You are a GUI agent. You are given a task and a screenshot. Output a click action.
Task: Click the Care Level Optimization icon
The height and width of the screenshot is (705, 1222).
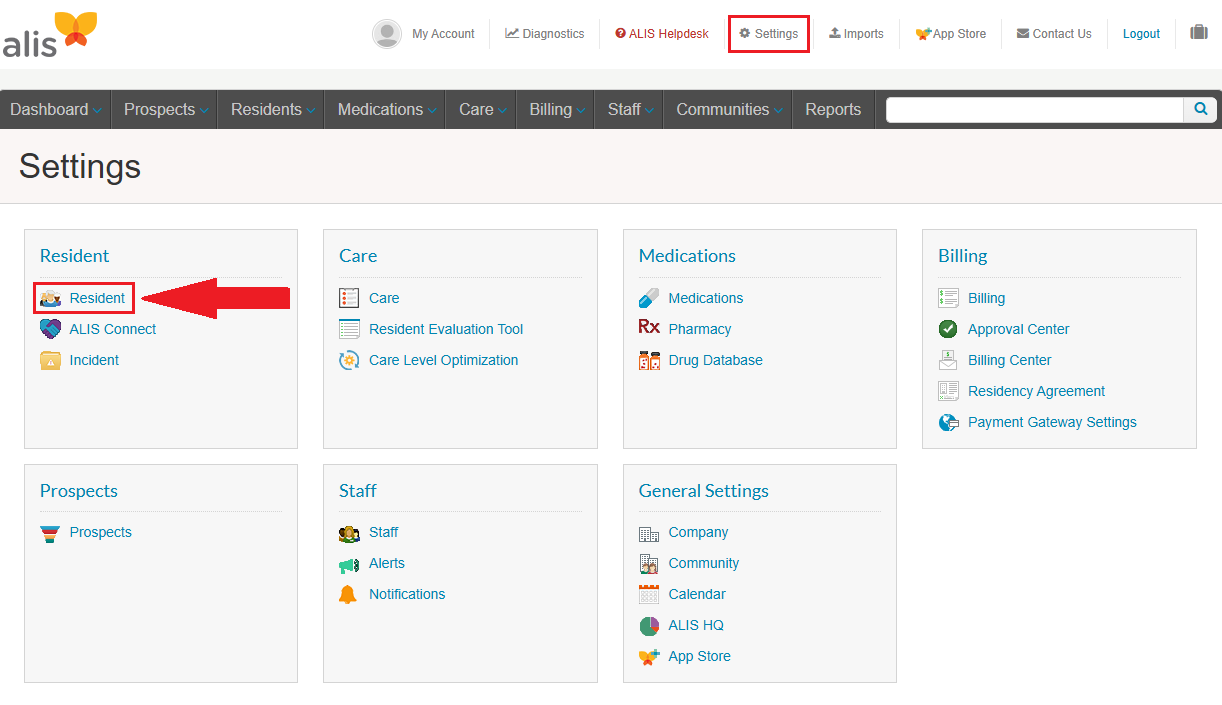tap(349, 361)
